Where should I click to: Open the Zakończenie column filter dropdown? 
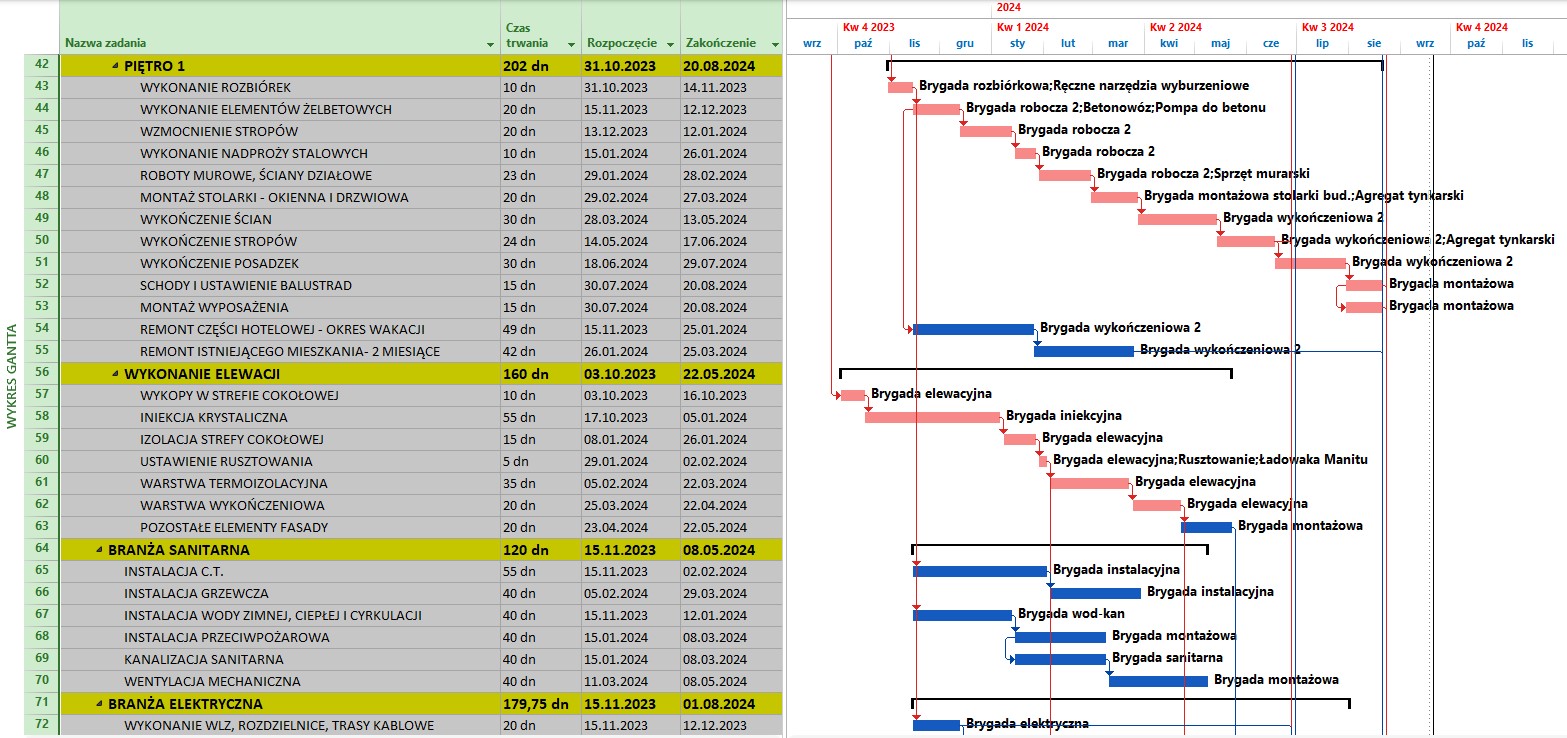pos(775,45)
